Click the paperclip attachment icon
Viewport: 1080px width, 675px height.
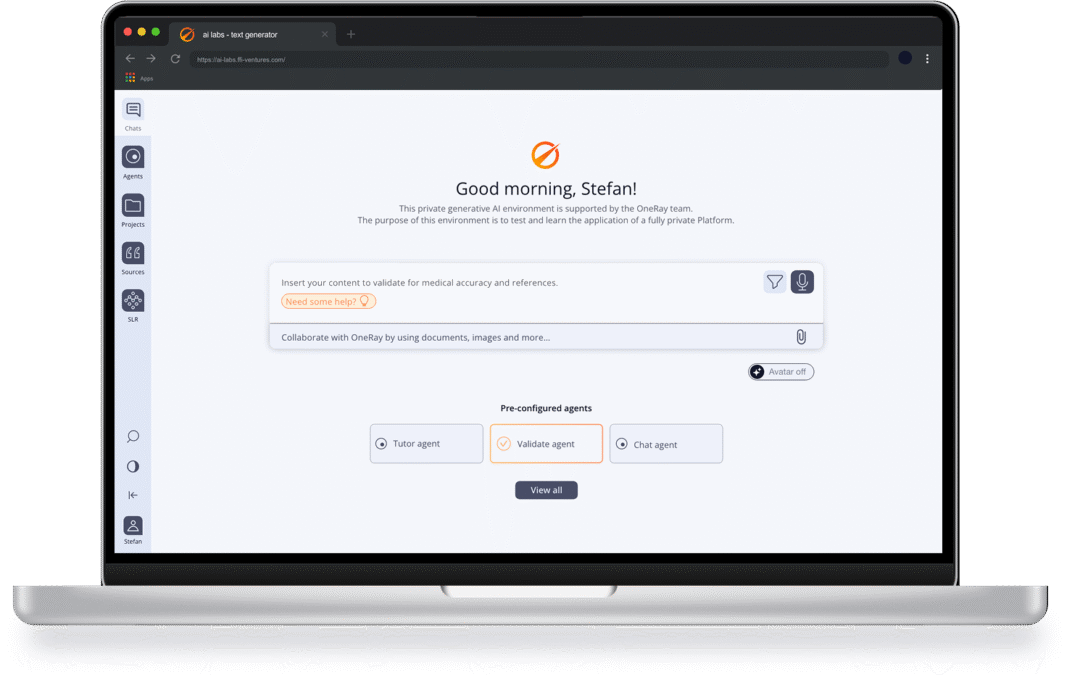801,337
